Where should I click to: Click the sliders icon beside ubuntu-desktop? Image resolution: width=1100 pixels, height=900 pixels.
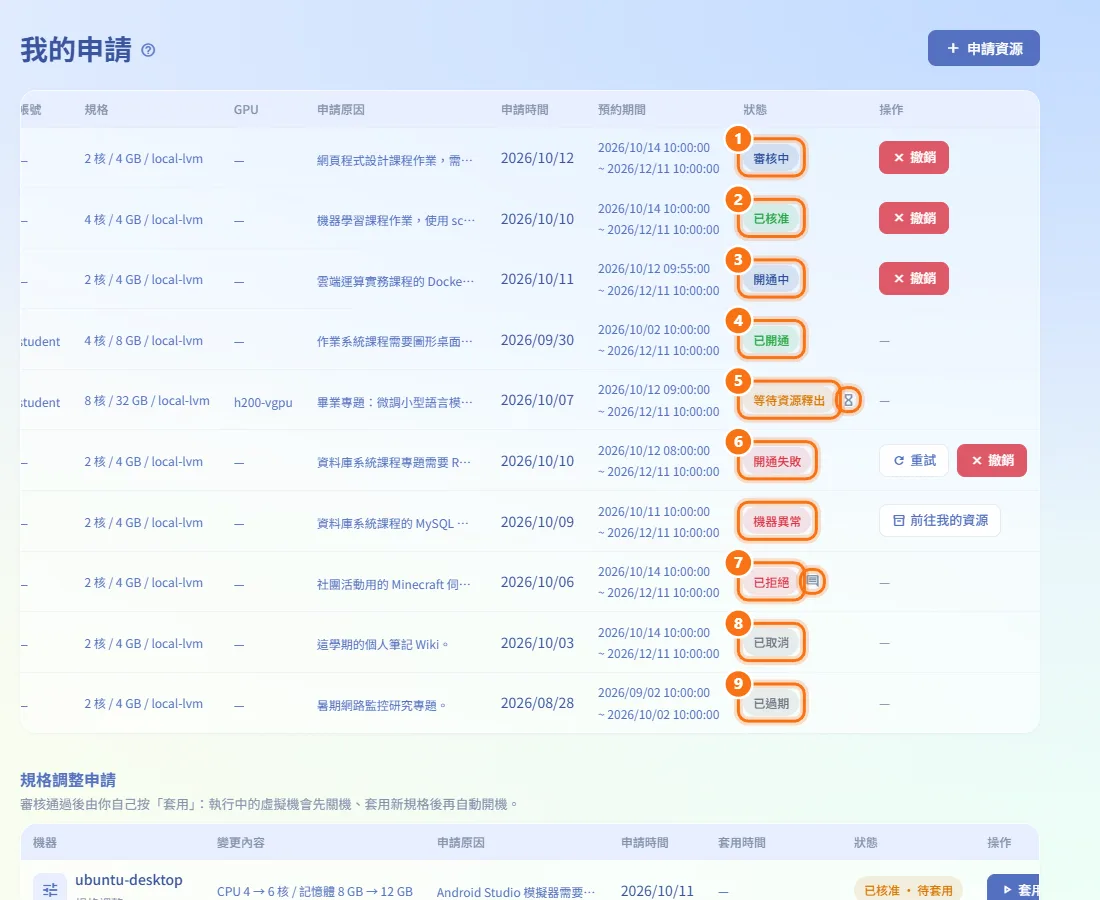point(50,889)
